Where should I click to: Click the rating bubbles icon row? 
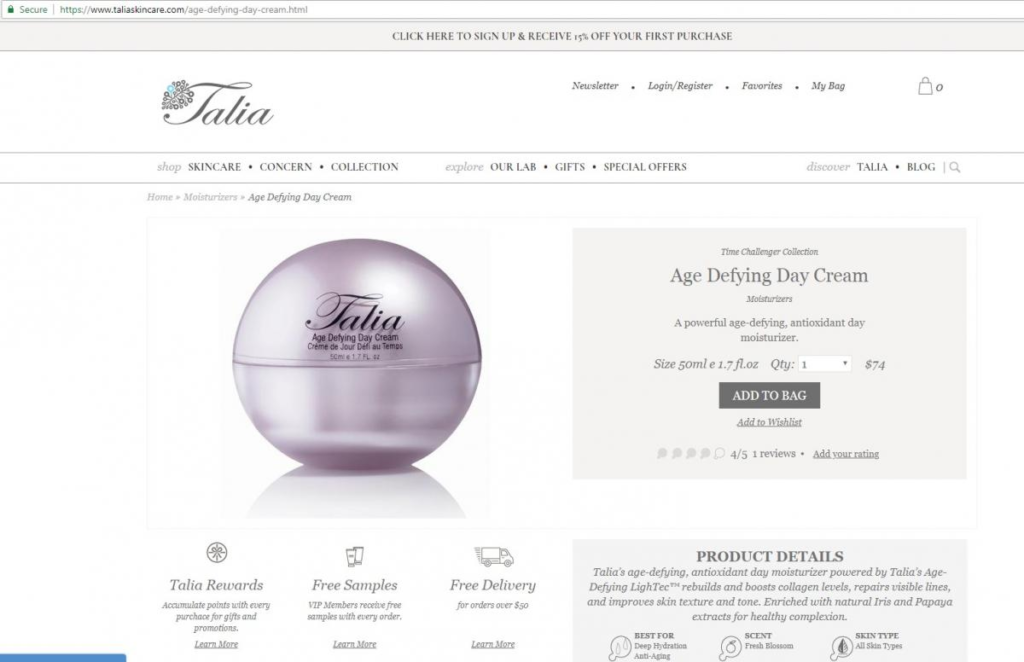coord(691,453)
